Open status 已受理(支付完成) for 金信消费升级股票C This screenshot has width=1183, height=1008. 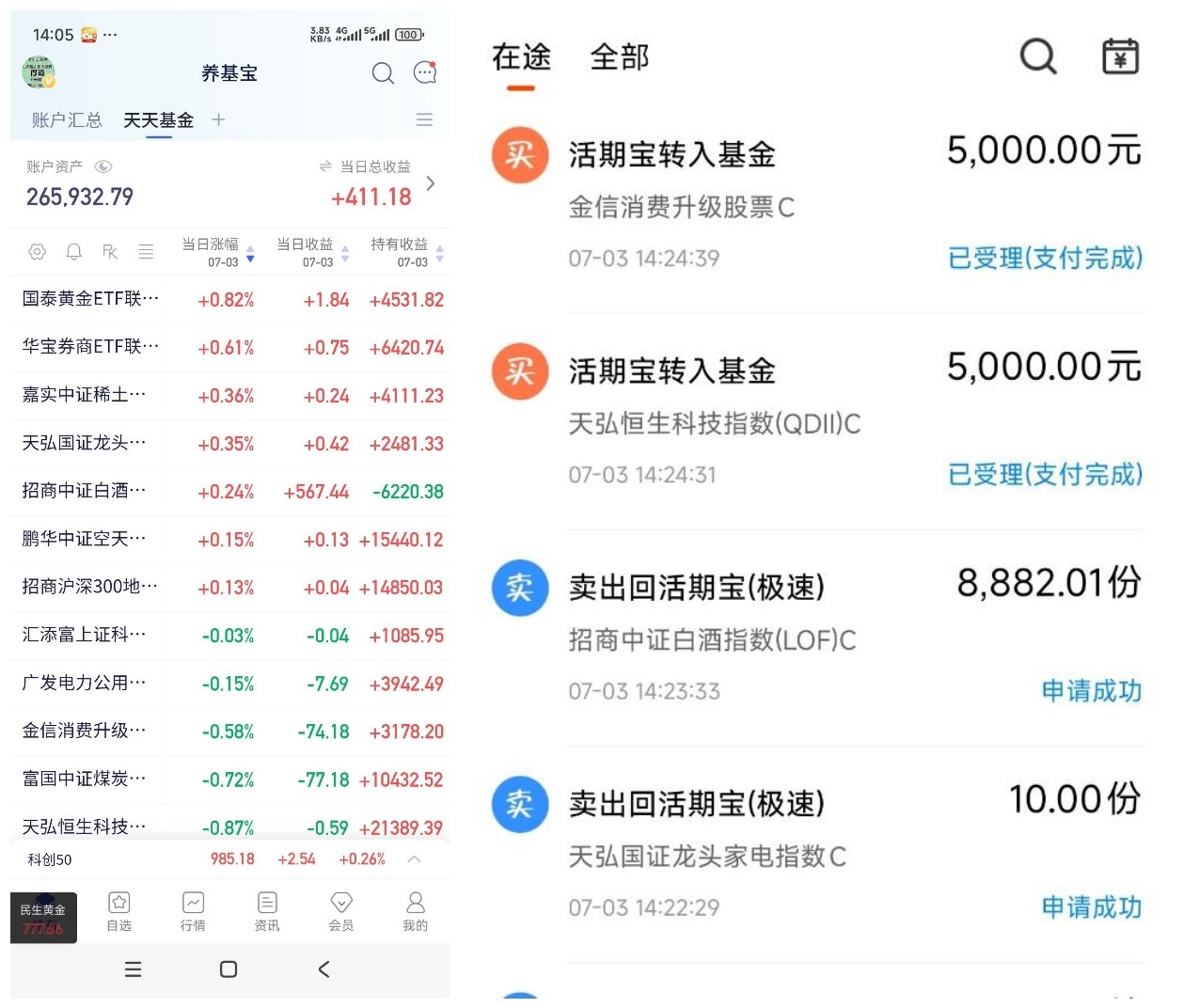pyautogui.click(x=1045, y=258)
